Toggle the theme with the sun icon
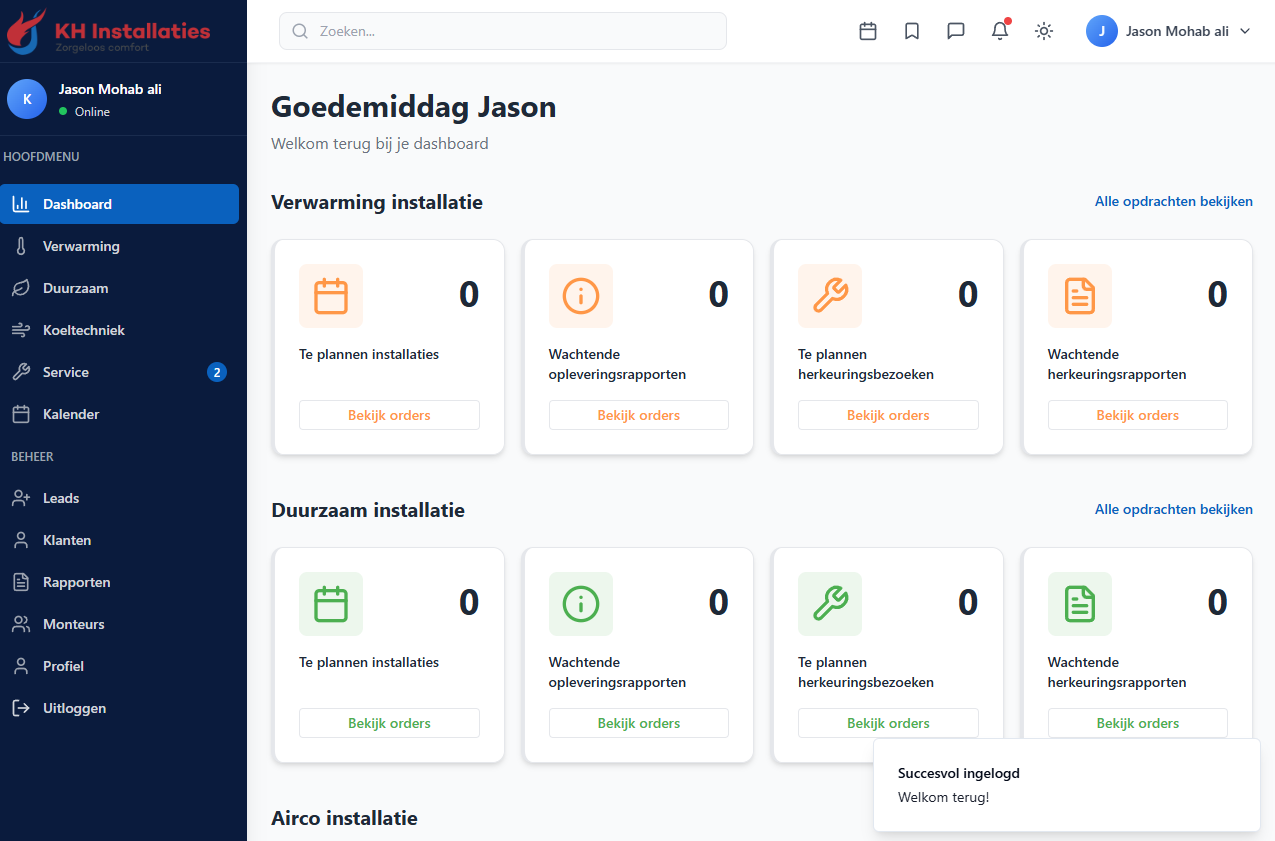1275x841 pixels. point(1043,31)
